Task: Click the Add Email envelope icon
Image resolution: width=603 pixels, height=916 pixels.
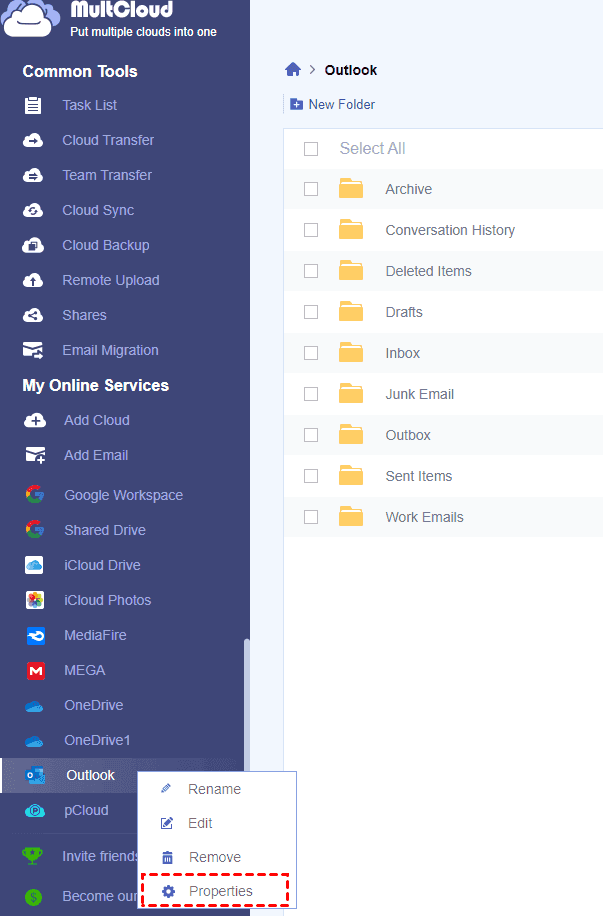Action: coord(35,455)
